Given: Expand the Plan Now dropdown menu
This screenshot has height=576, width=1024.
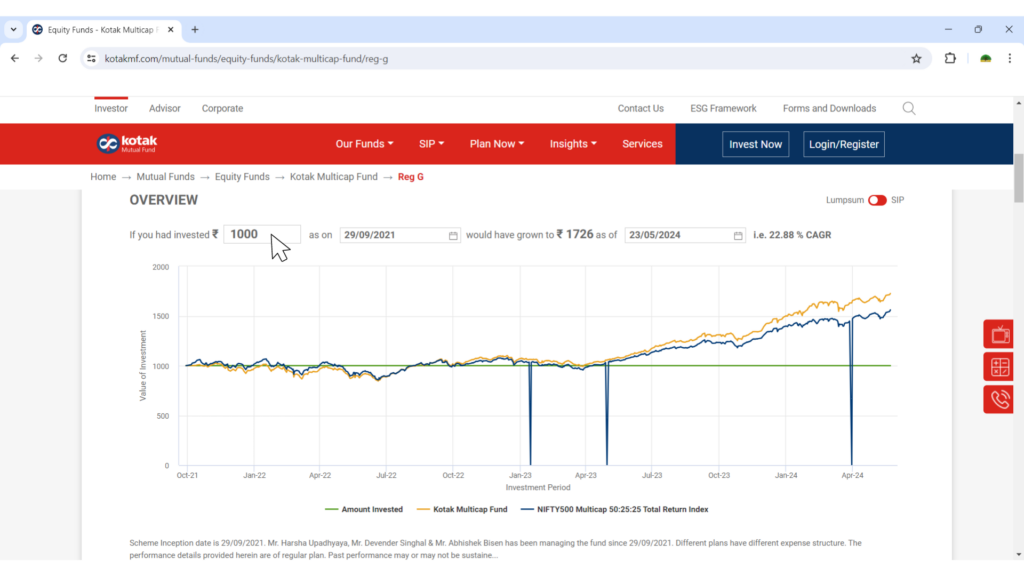Looking at the screenshot, I should [x=497, y=144].
